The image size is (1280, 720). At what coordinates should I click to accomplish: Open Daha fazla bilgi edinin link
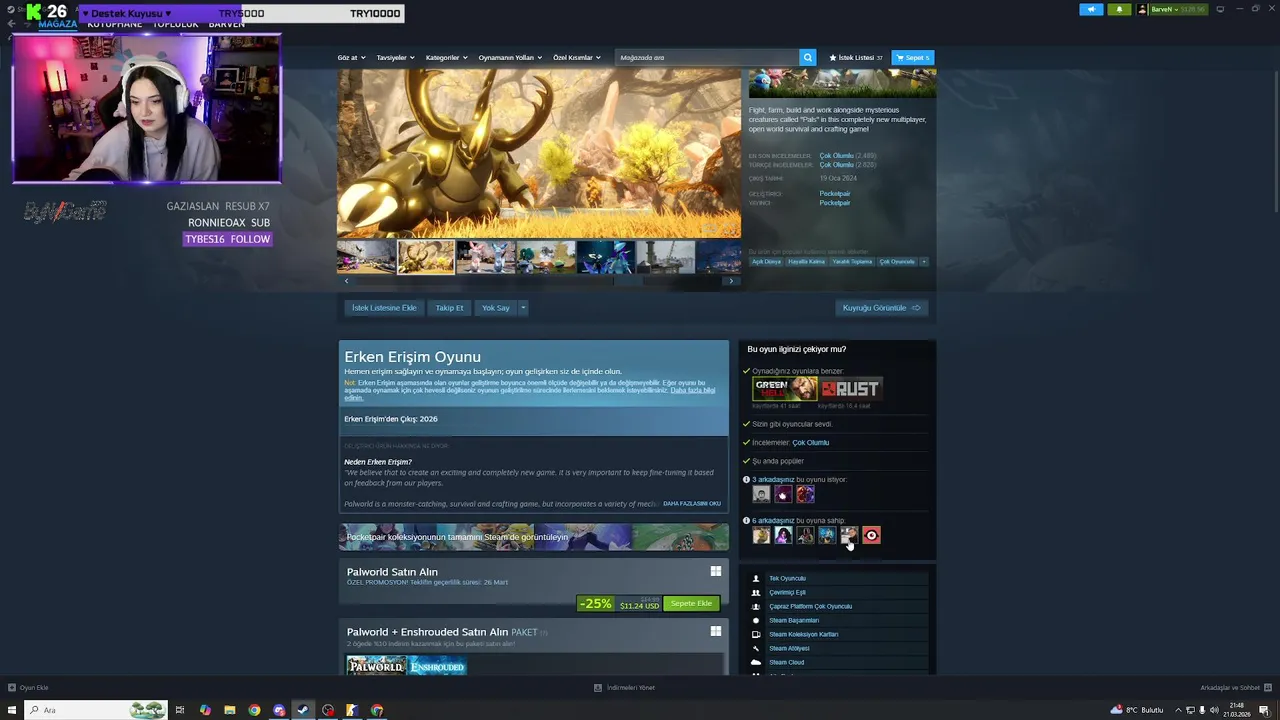tap(693, 390)
